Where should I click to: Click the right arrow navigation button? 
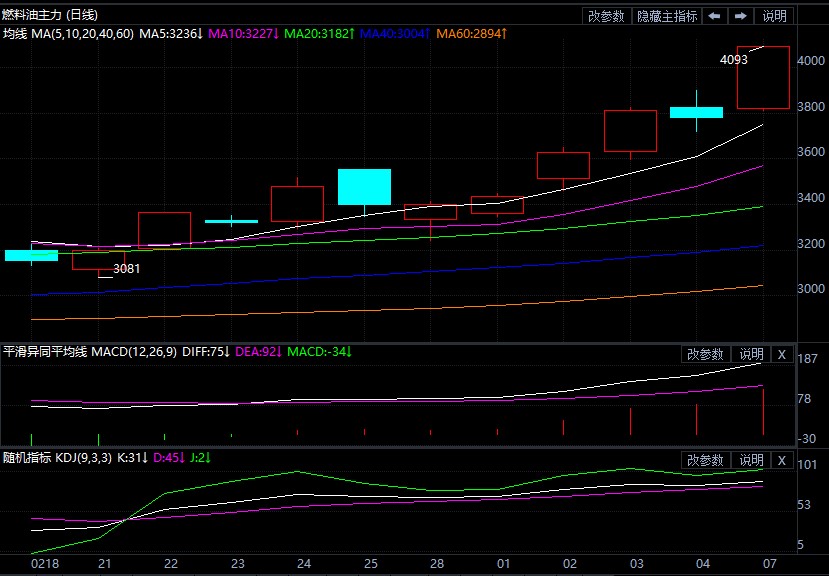click(741, 16)
